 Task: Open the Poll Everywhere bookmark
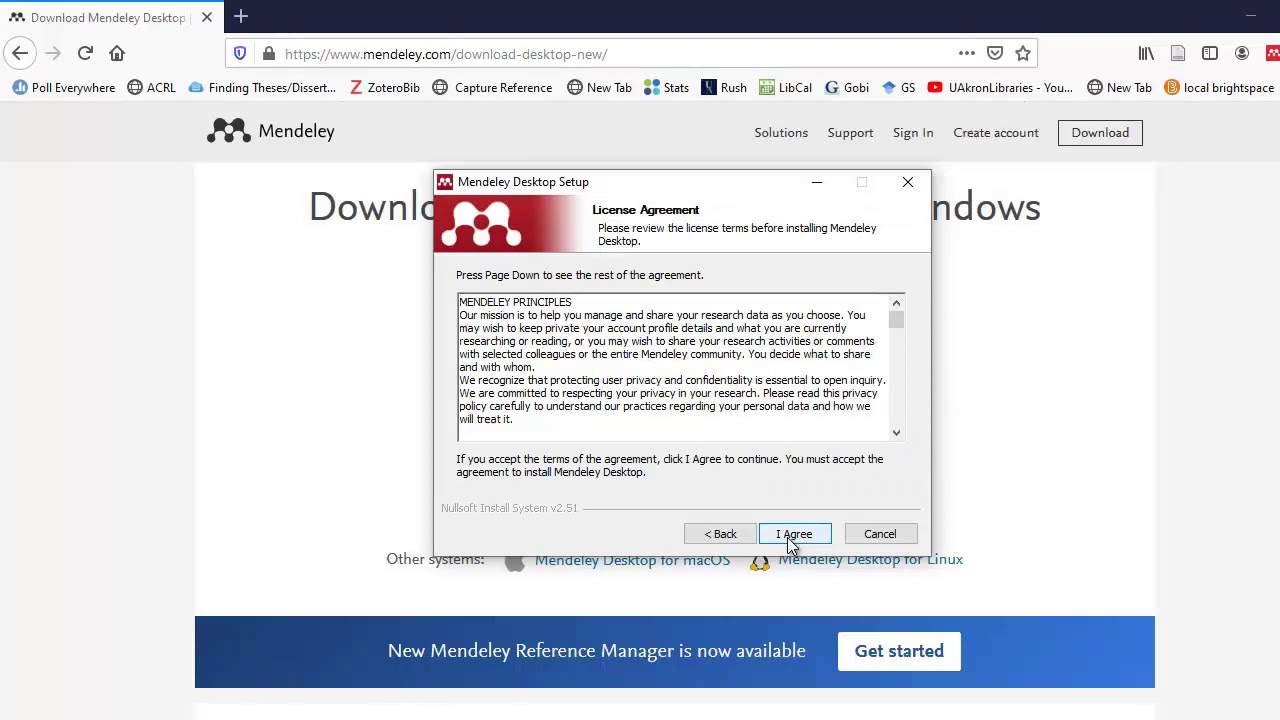(x=64, y=88)
